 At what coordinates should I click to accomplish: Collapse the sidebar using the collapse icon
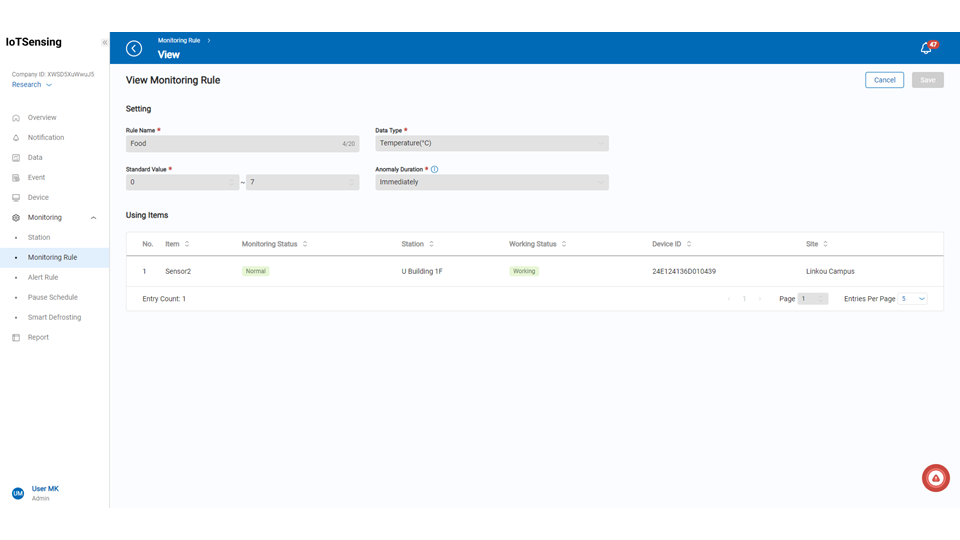[104, 42]
